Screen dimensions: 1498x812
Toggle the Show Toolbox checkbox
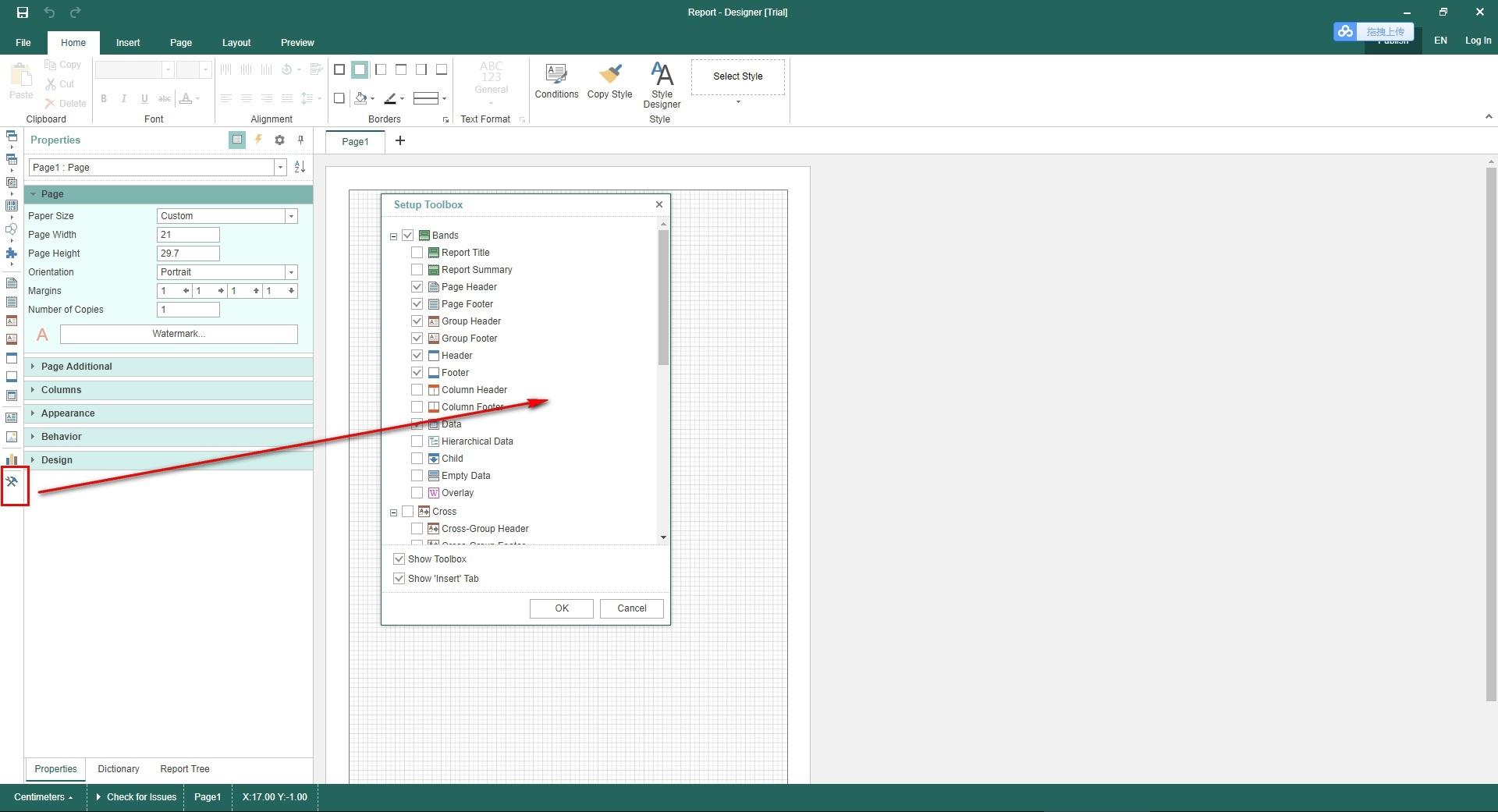pos(399,559)
